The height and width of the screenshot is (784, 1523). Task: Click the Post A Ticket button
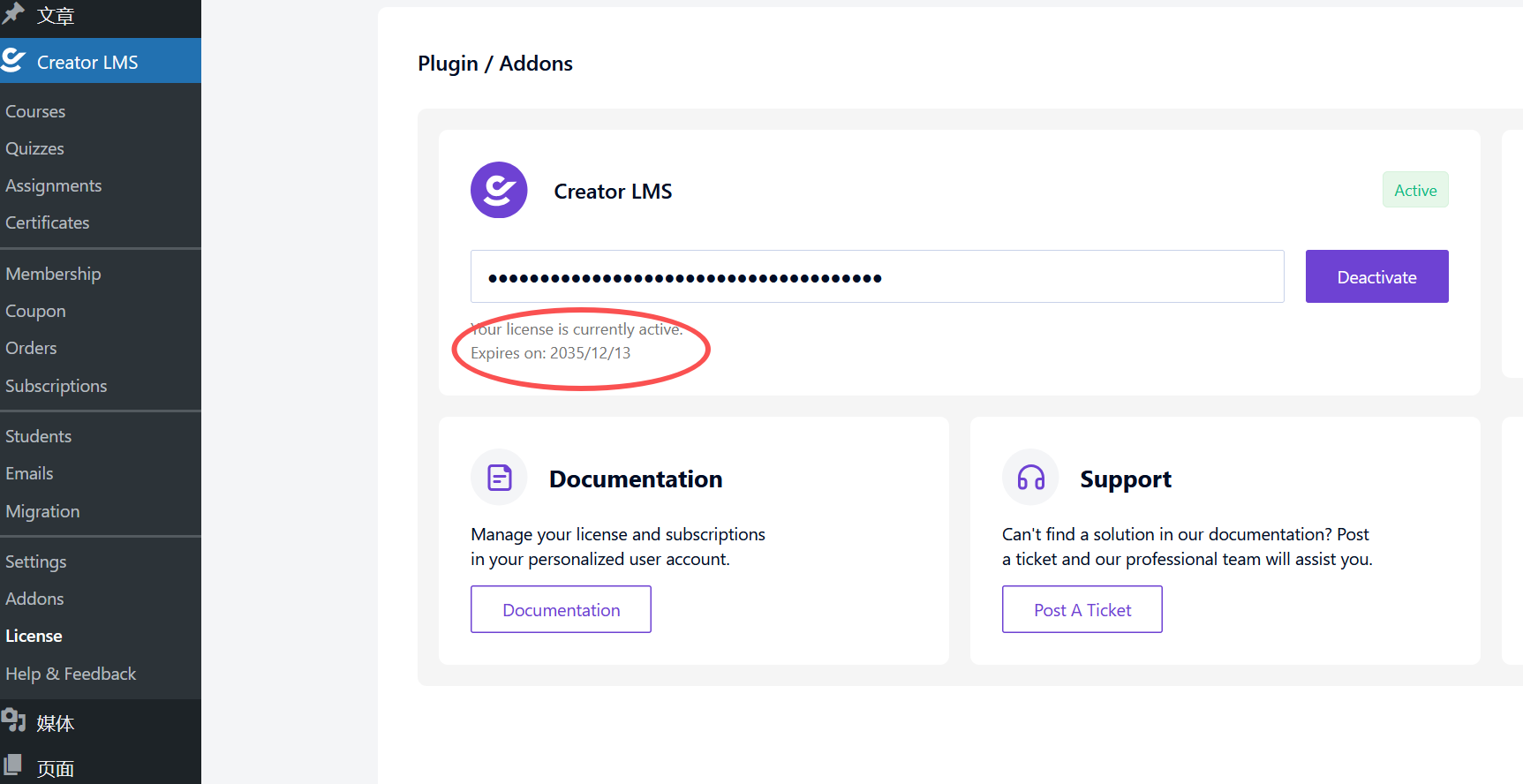tap(1082, 609)
